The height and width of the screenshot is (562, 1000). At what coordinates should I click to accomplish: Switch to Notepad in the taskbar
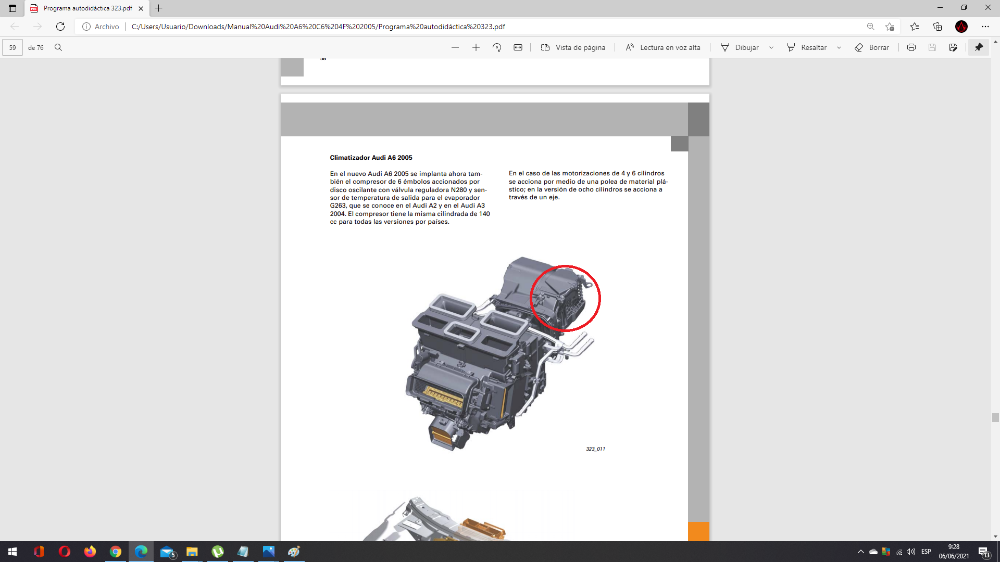click(243, 552)
